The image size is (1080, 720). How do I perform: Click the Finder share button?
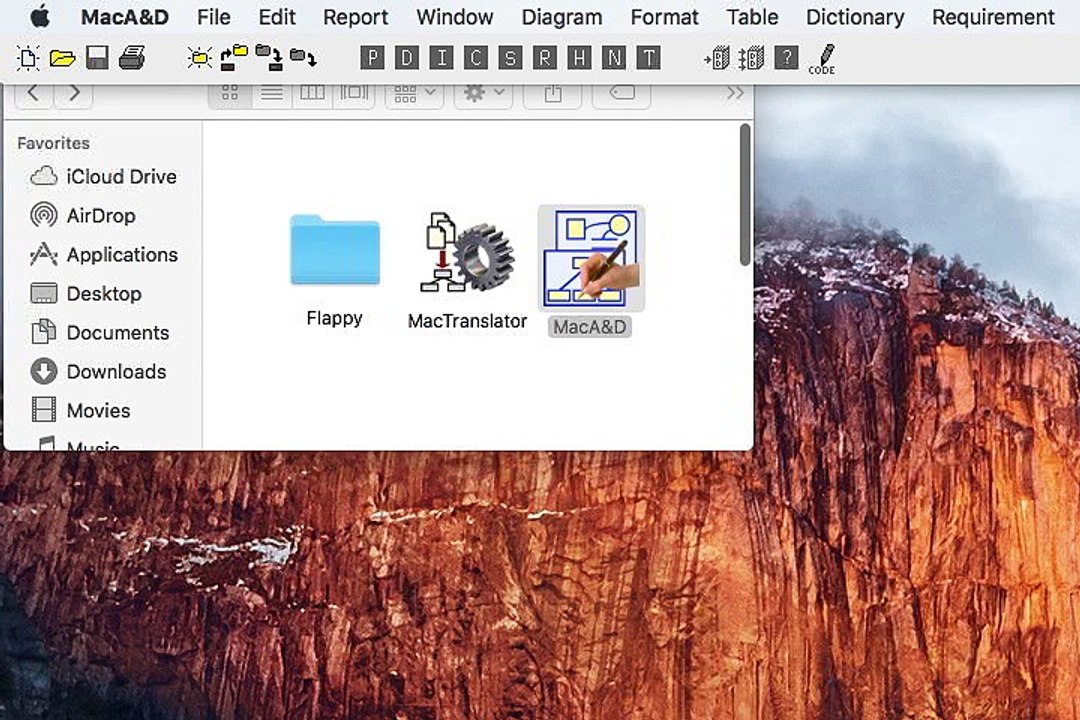click(x=552, y=94)
